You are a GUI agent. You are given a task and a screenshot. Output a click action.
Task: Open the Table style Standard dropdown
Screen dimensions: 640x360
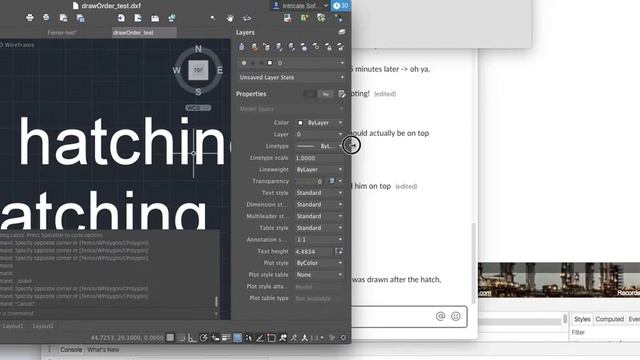[x=319, y=228]
